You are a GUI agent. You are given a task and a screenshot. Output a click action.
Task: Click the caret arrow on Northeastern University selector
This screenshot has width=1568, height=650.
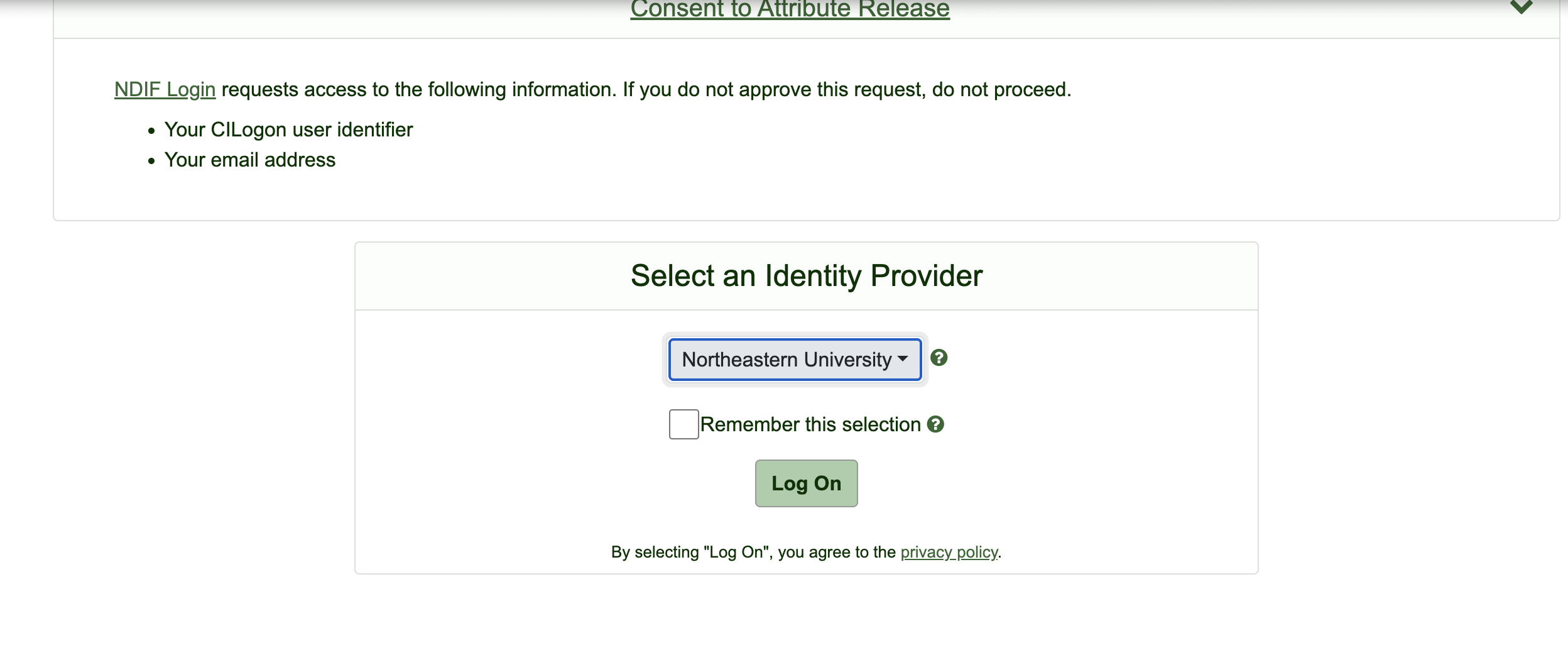903,359
